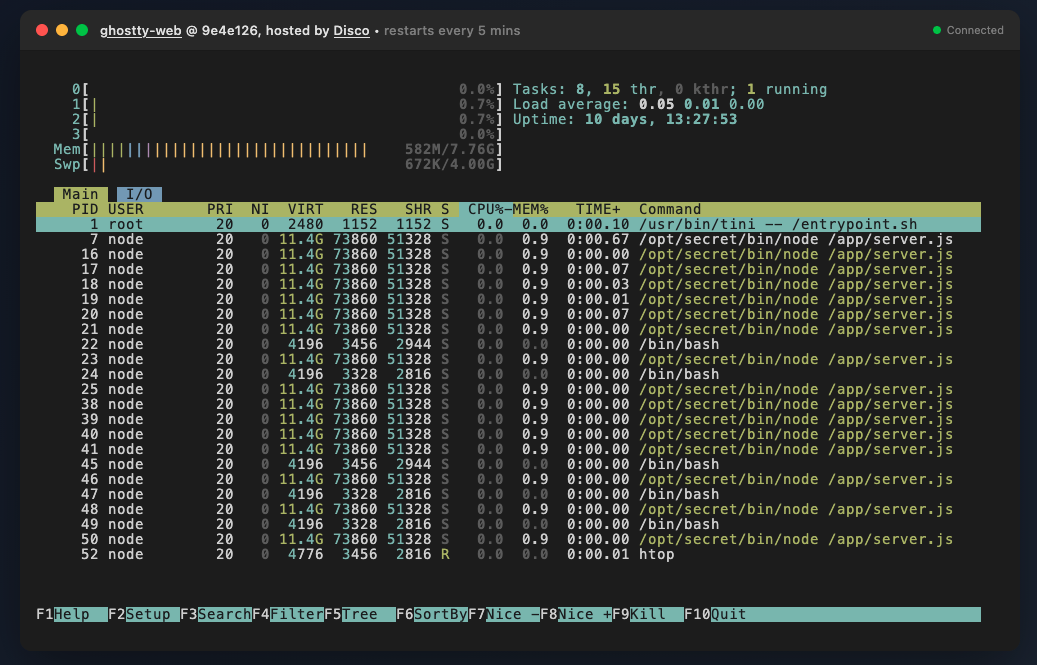This screenshot has width=1037, height=665.
Task: Select PID 22 /bin/bash row
Action: click(x=508, y=344)
